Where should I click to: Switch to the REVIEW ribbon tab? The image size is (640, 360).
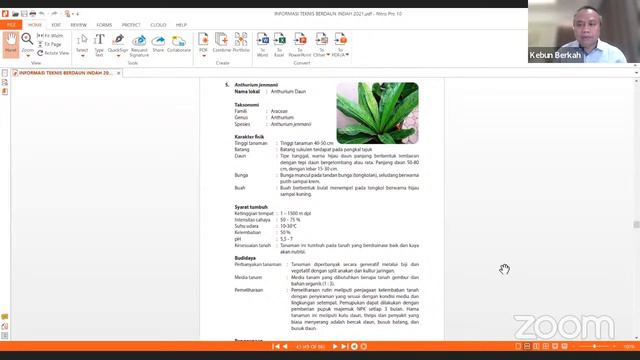(x=78, y=25)
